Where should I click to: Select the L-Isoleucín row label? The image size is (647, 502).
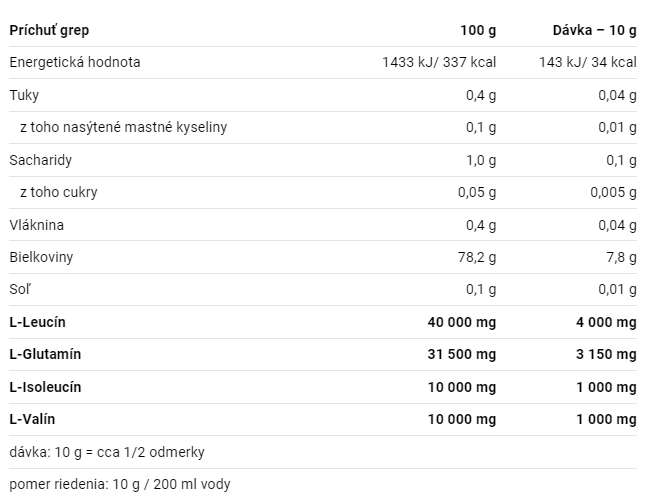pyautogui.click(x=45, y=387)
